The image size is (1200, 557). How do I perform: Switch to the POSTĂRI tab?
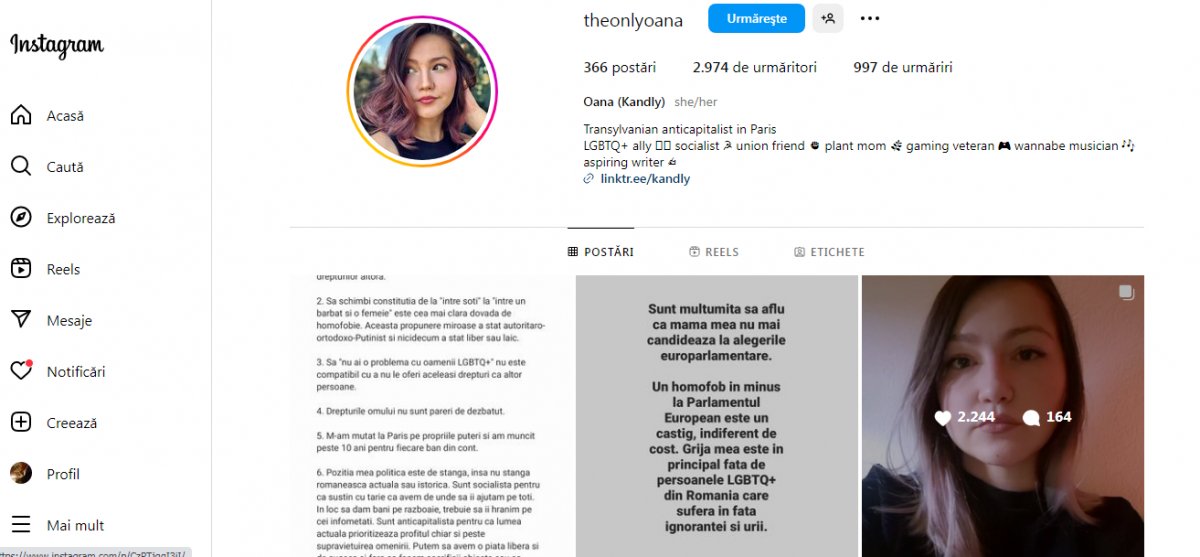pos(601,252)
